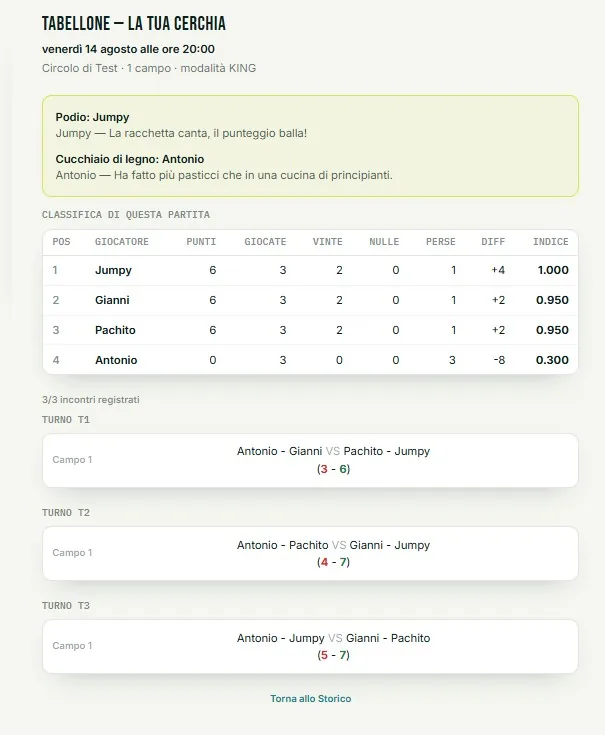Click the 5 - 7 score result
The height and width of the screenshot is (735, 605).
[x=333, y=655]
